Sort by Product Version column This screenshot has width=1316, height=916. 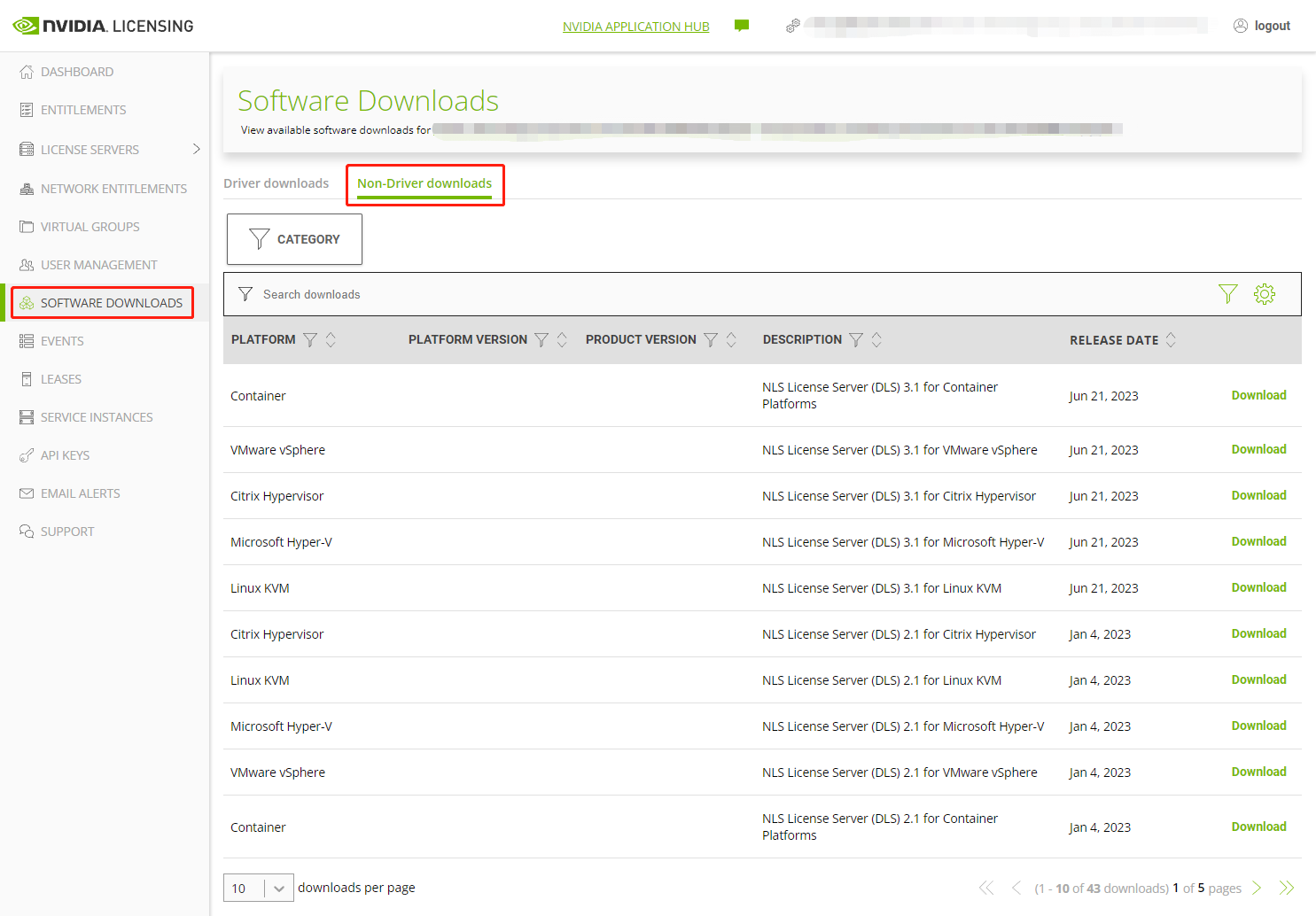731,340
